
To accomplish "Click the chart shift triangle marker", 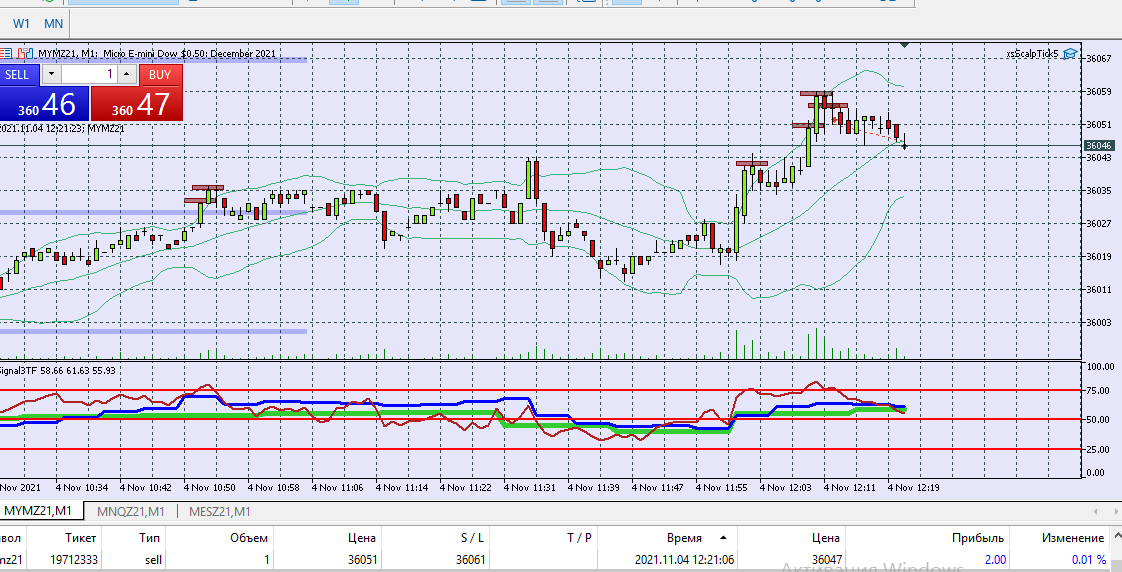I will pyautogui.click(x=905, y=45).
